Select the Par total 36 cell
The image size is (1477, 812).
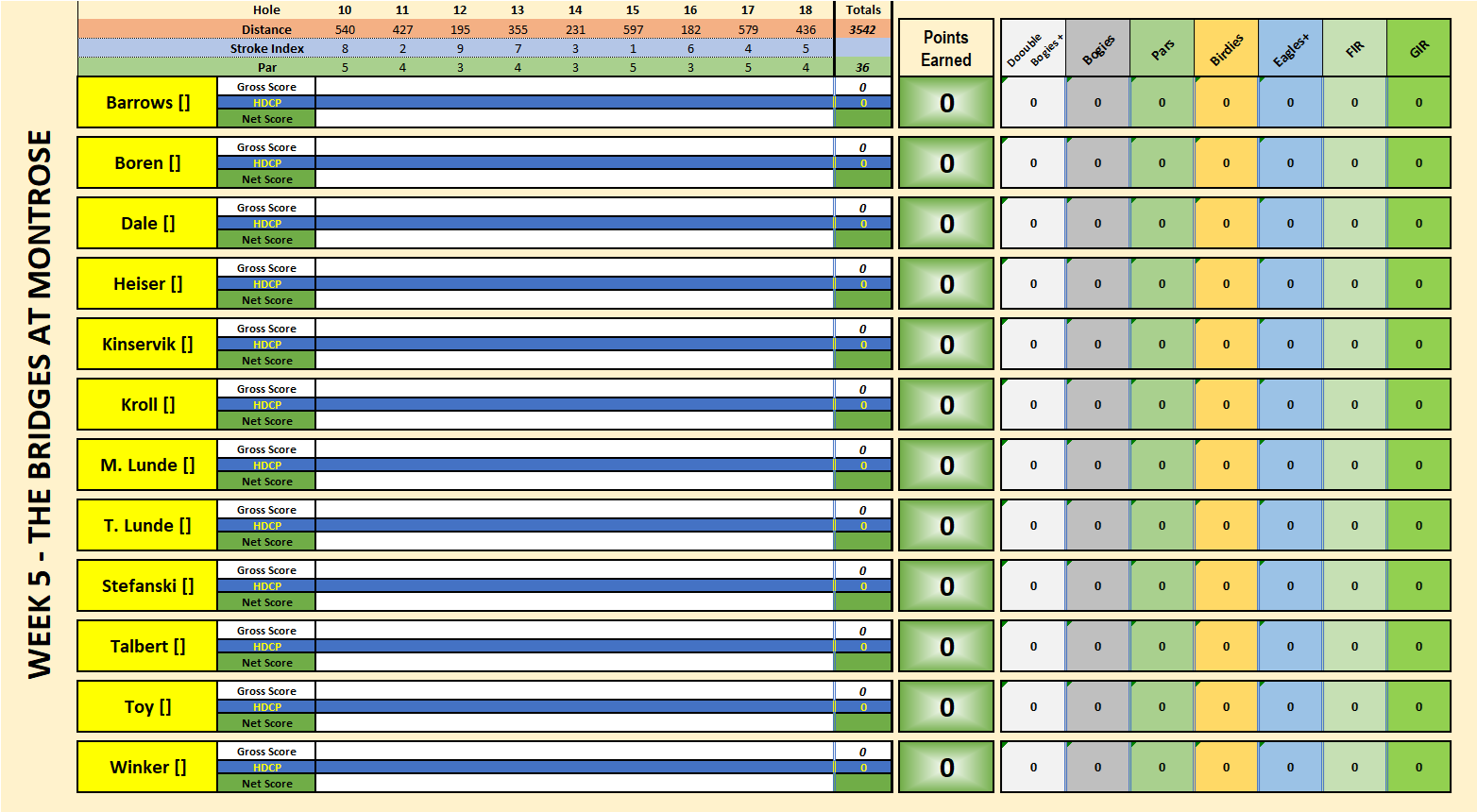(x=862, y=67)
